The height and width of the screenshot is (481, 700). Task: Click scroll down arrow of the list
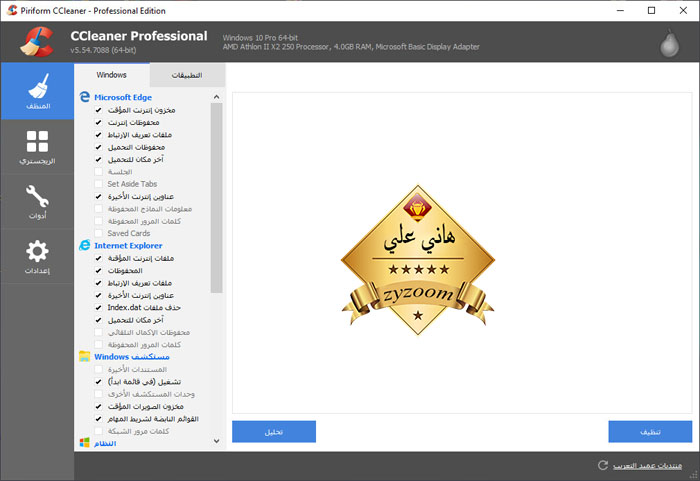217,441
